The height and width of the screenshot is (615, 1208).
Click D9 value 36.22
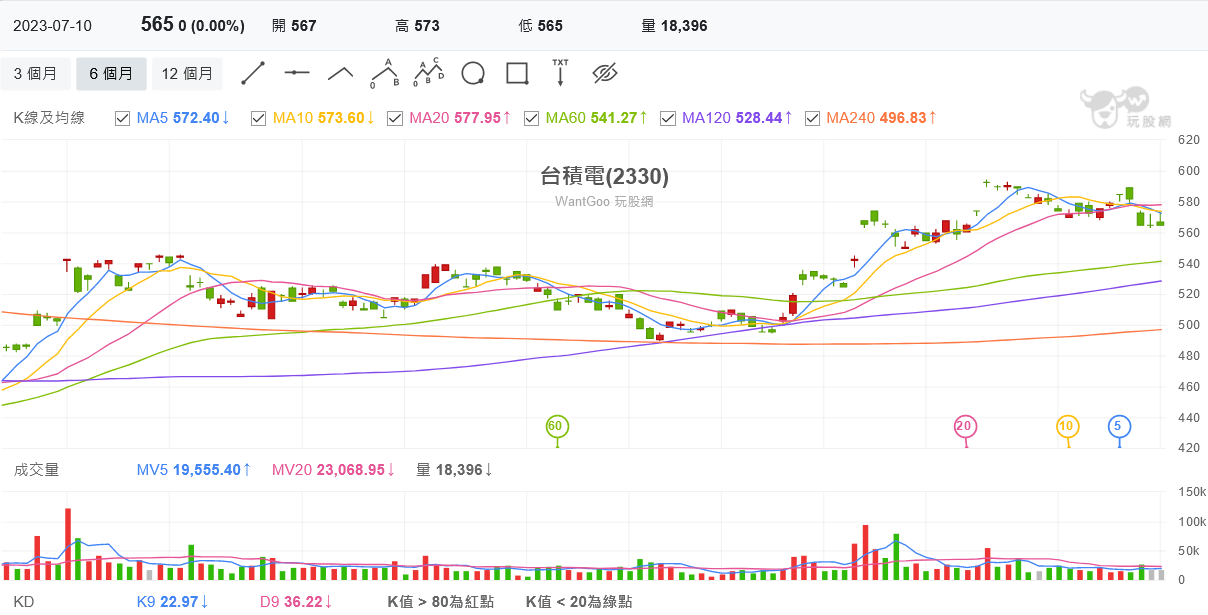303,602
